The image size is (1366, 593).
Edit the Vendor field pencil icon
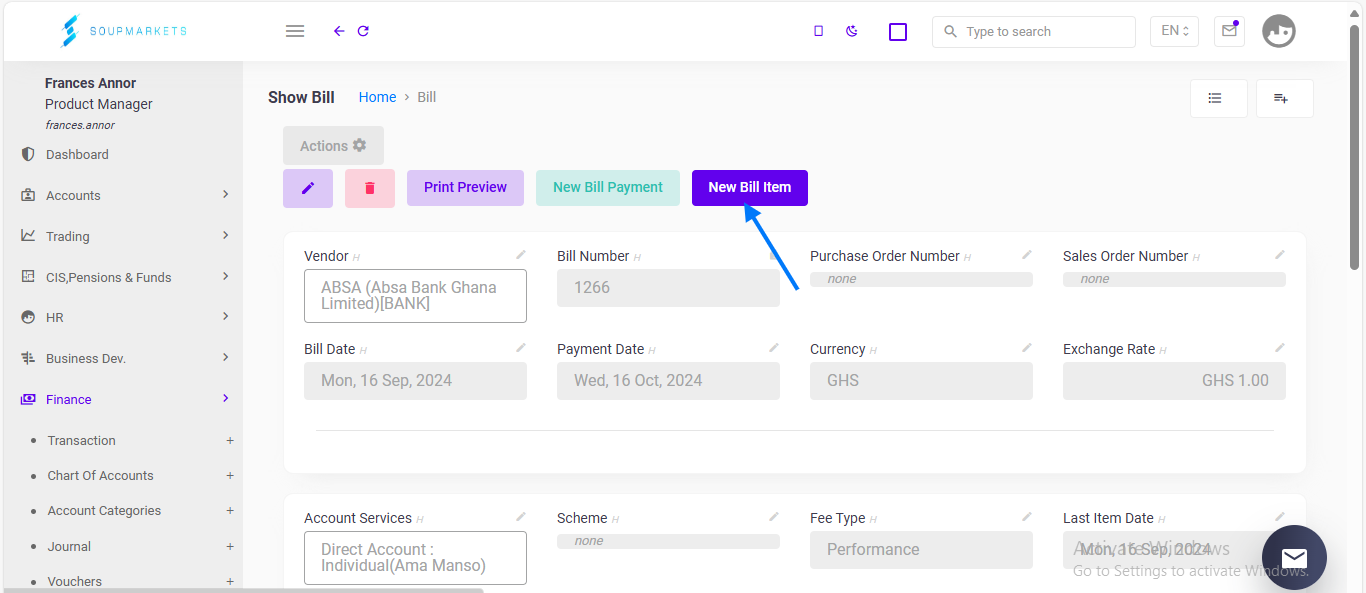coord(521,255)
